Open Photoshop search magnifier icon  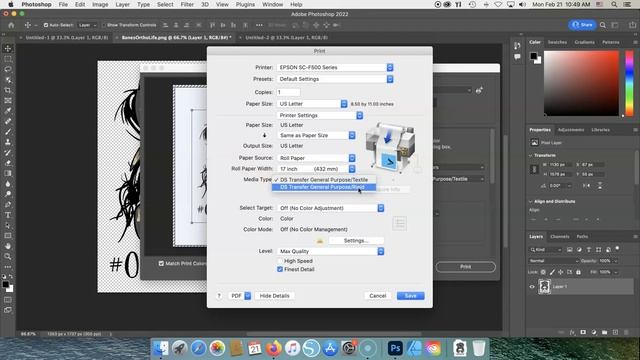[603, 25]
